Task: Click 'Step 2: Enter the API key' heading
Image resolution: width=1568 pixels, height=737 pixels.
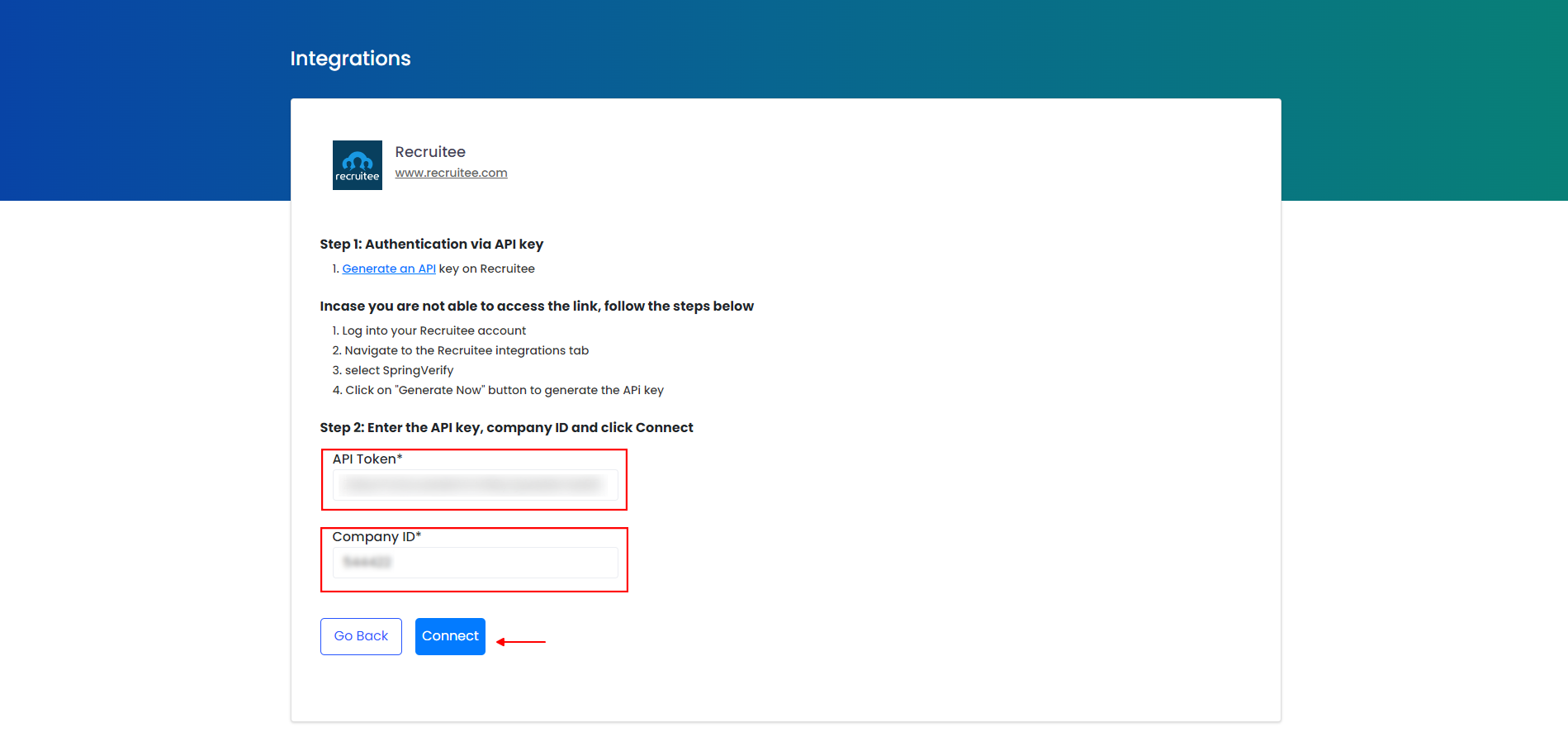Action: (506, 428)
